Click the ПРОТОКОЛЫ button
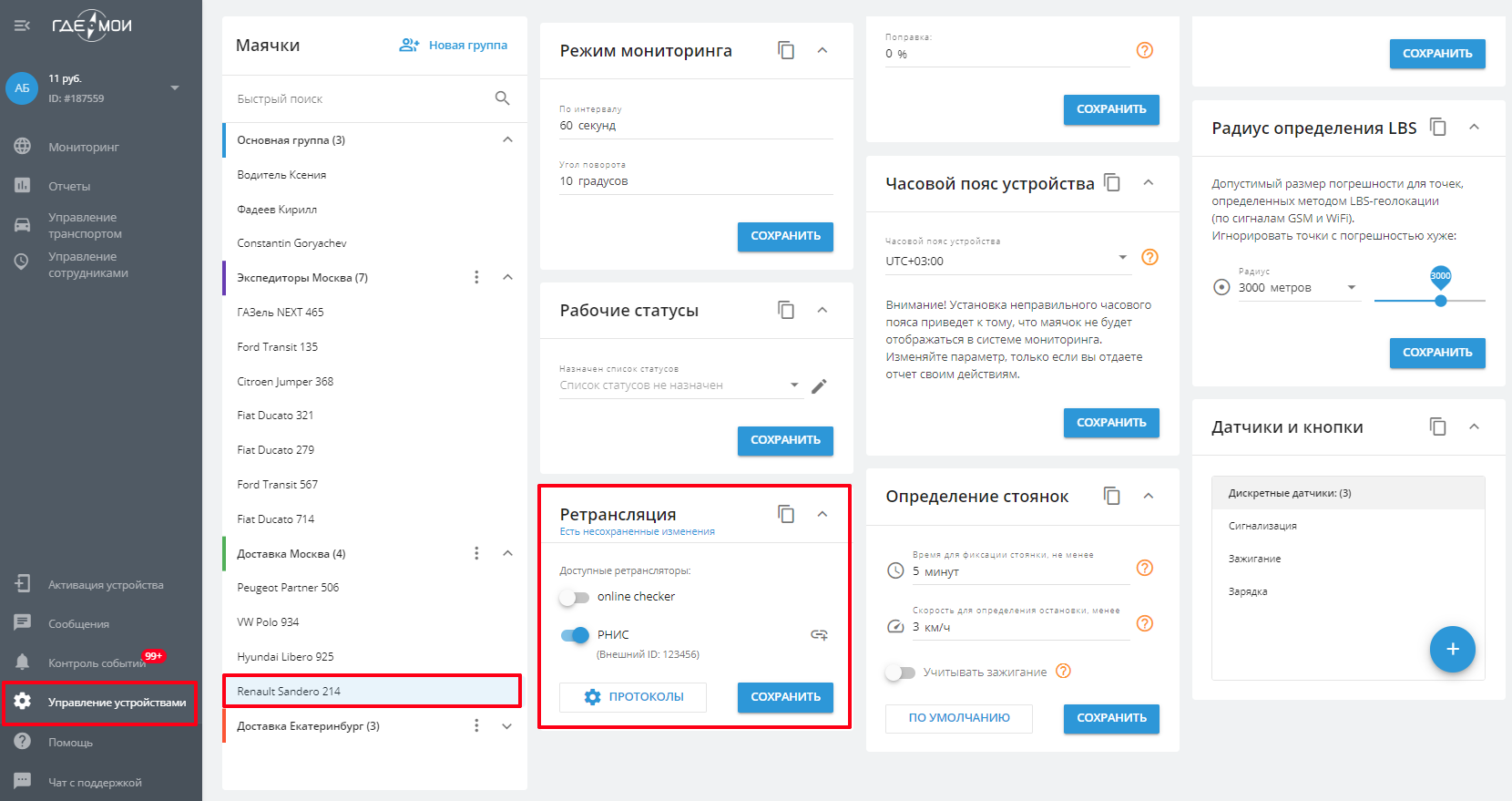The width and height of the screenshot is (1512, 801). [x=633, y=697]
